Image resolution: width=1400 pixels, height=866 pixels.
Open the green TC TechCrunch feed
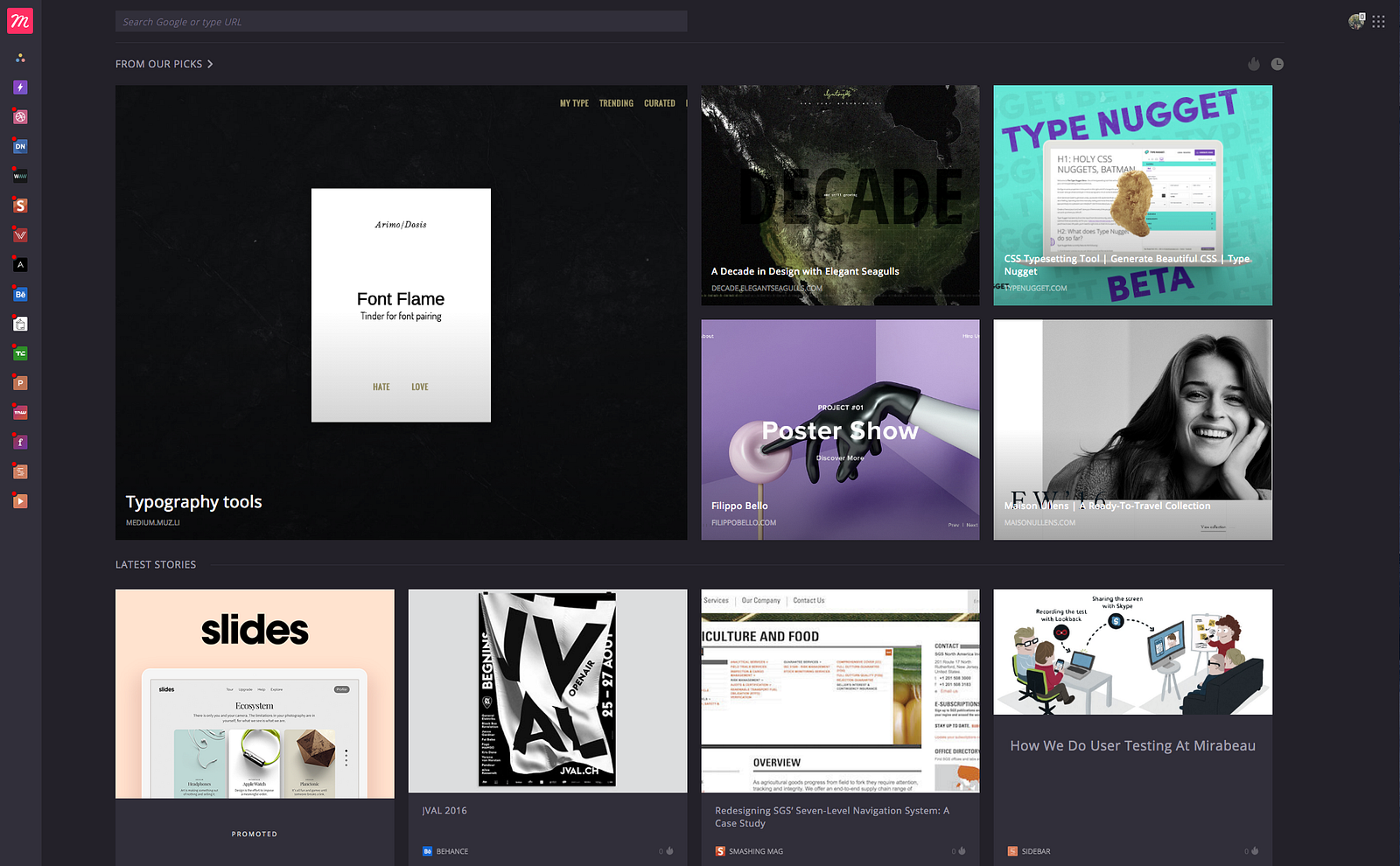pos(20,353)
